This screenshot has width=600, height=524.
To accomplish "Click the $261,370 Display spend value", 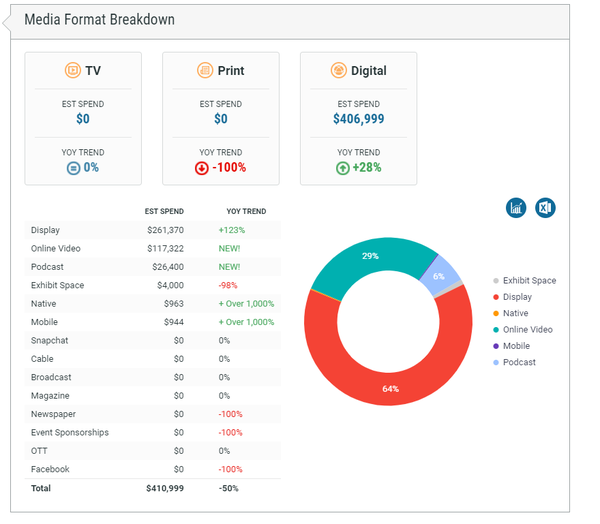I will tap(165, 230).
